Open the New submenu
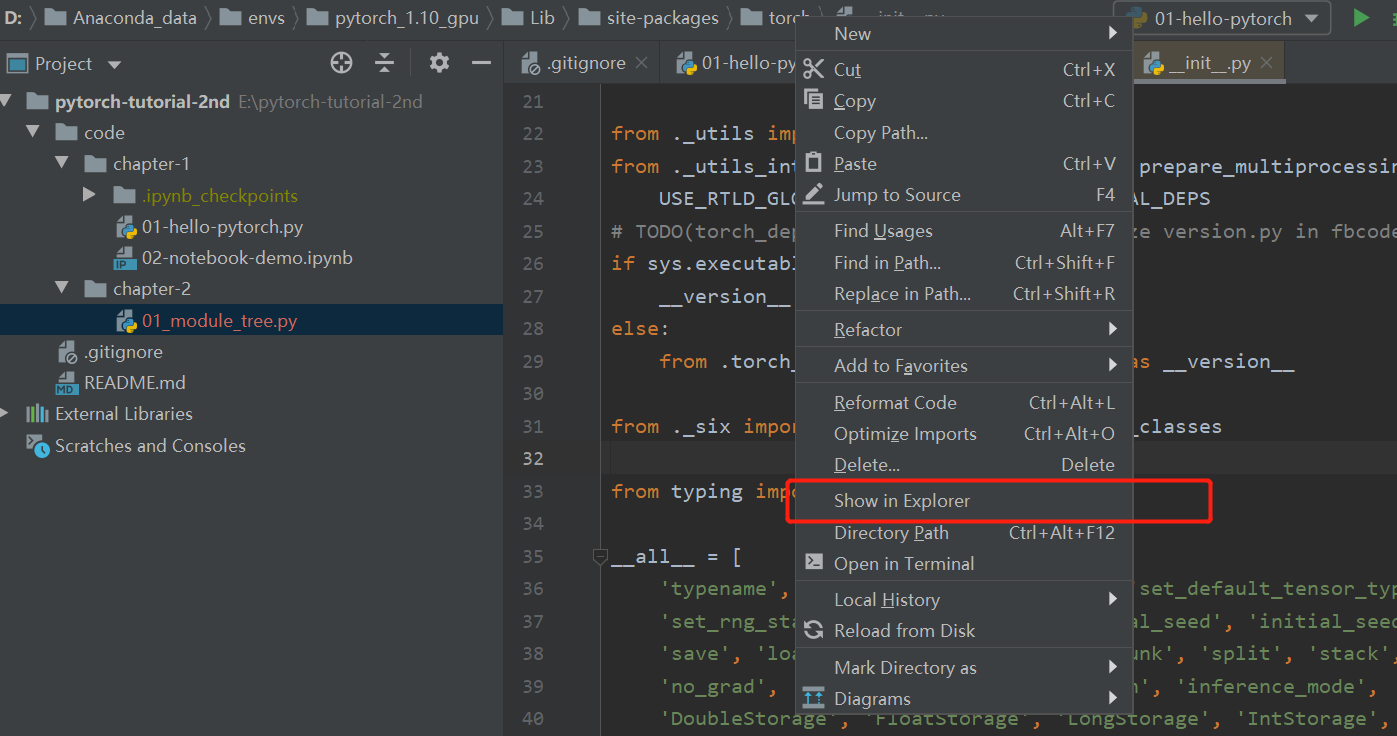This screenshot has width=1397, height=736. 964,33
